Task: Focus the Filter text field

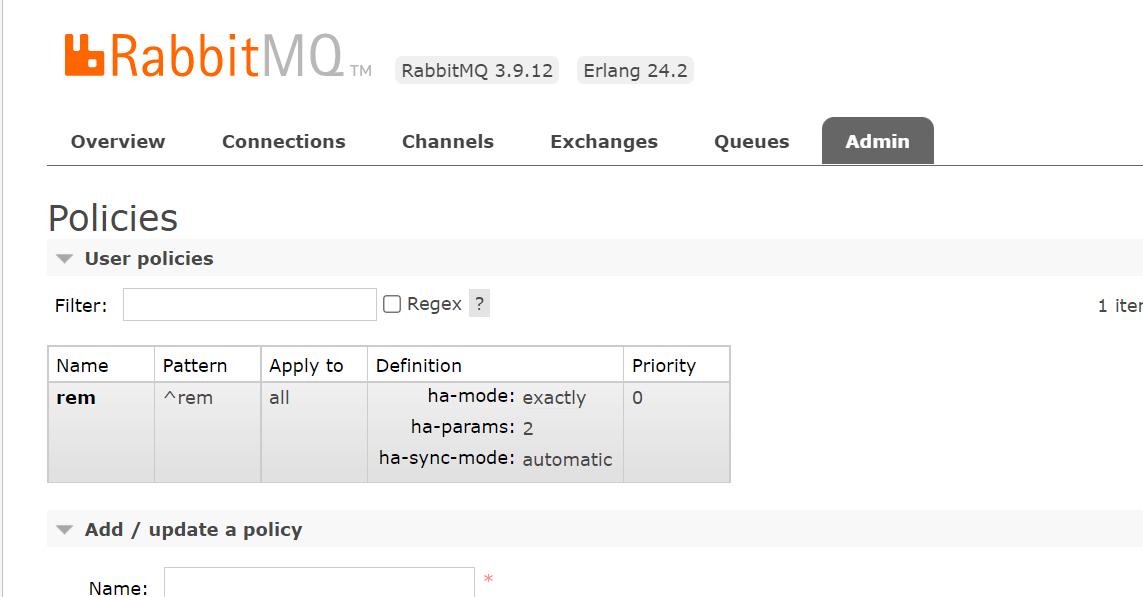Action: point(249,305)
